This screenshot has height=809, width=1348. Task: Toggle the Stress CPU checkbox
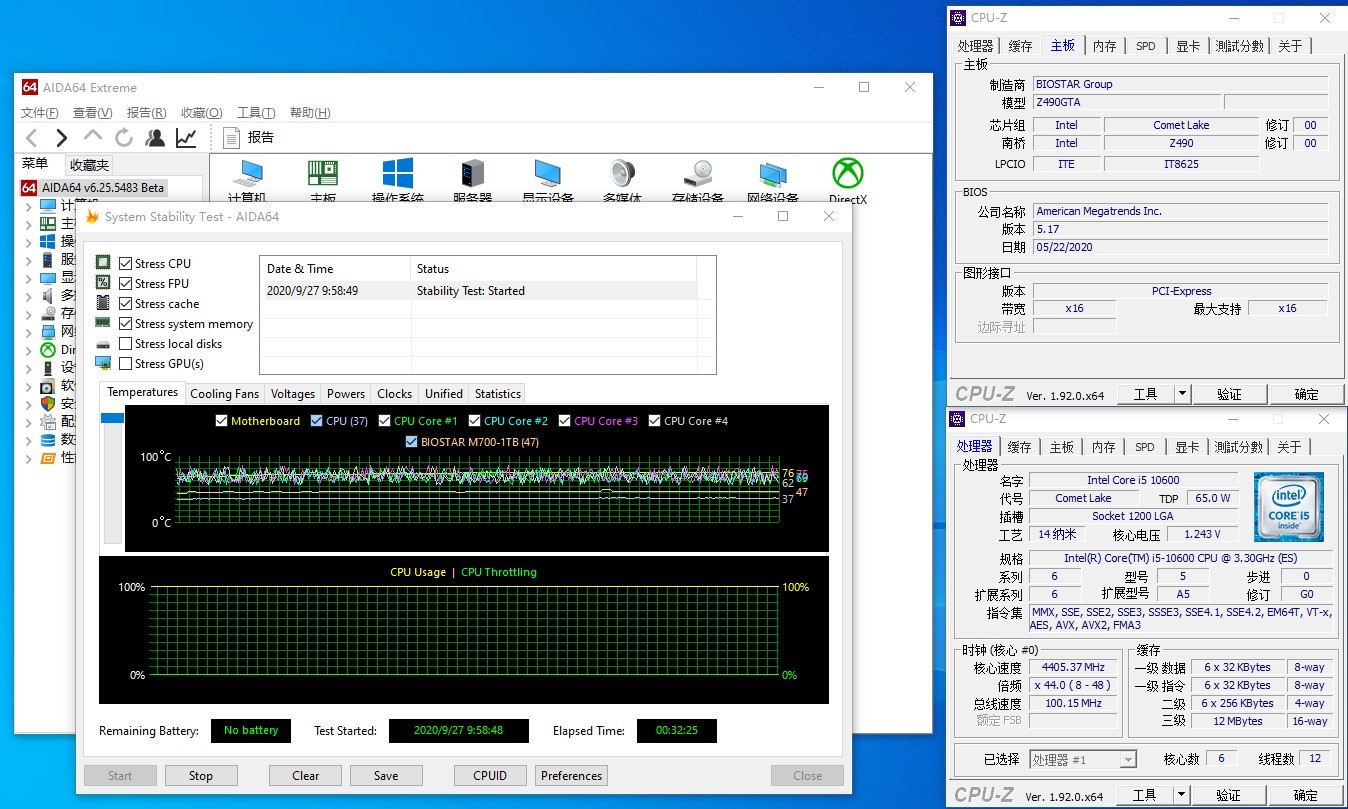tap(125, 263)
